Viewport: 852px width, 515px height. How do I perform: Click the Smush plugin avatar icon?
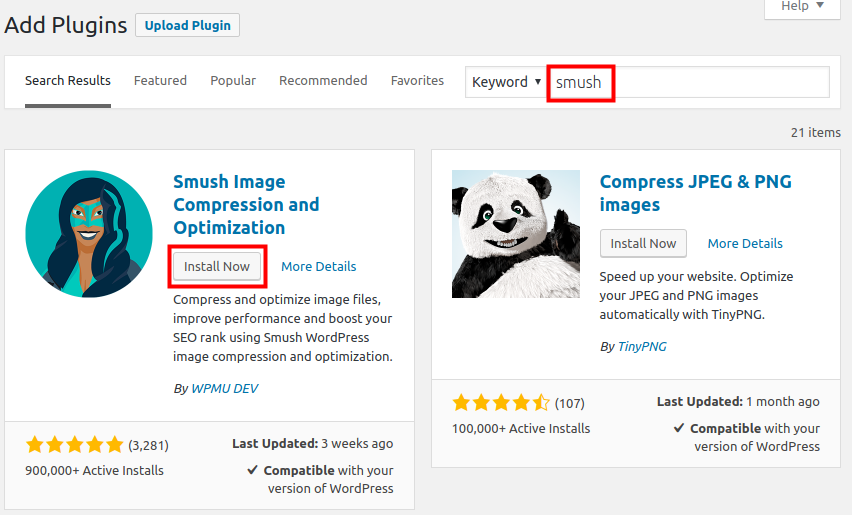[89, 234]
